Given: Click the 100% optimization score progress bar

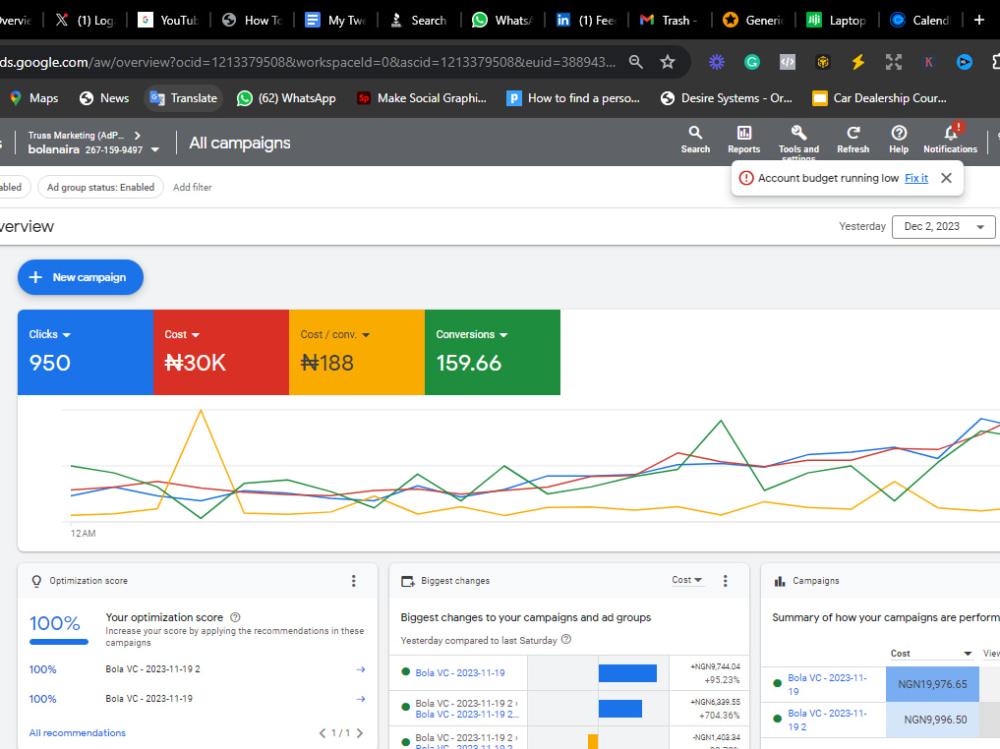Looking at the screenshot, I should click(59, 642).
